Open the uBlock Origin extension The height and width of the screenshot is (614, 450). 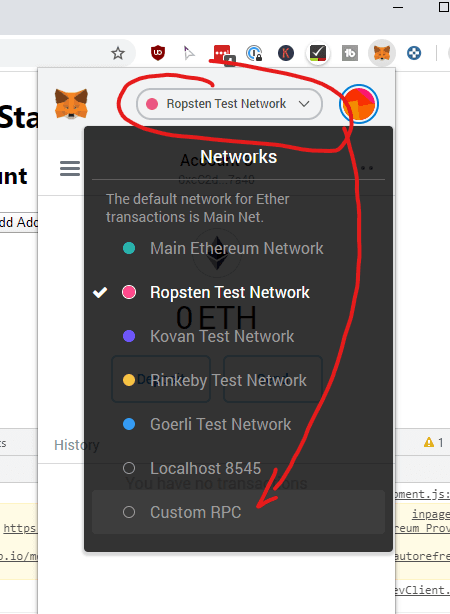pos(158,52)
